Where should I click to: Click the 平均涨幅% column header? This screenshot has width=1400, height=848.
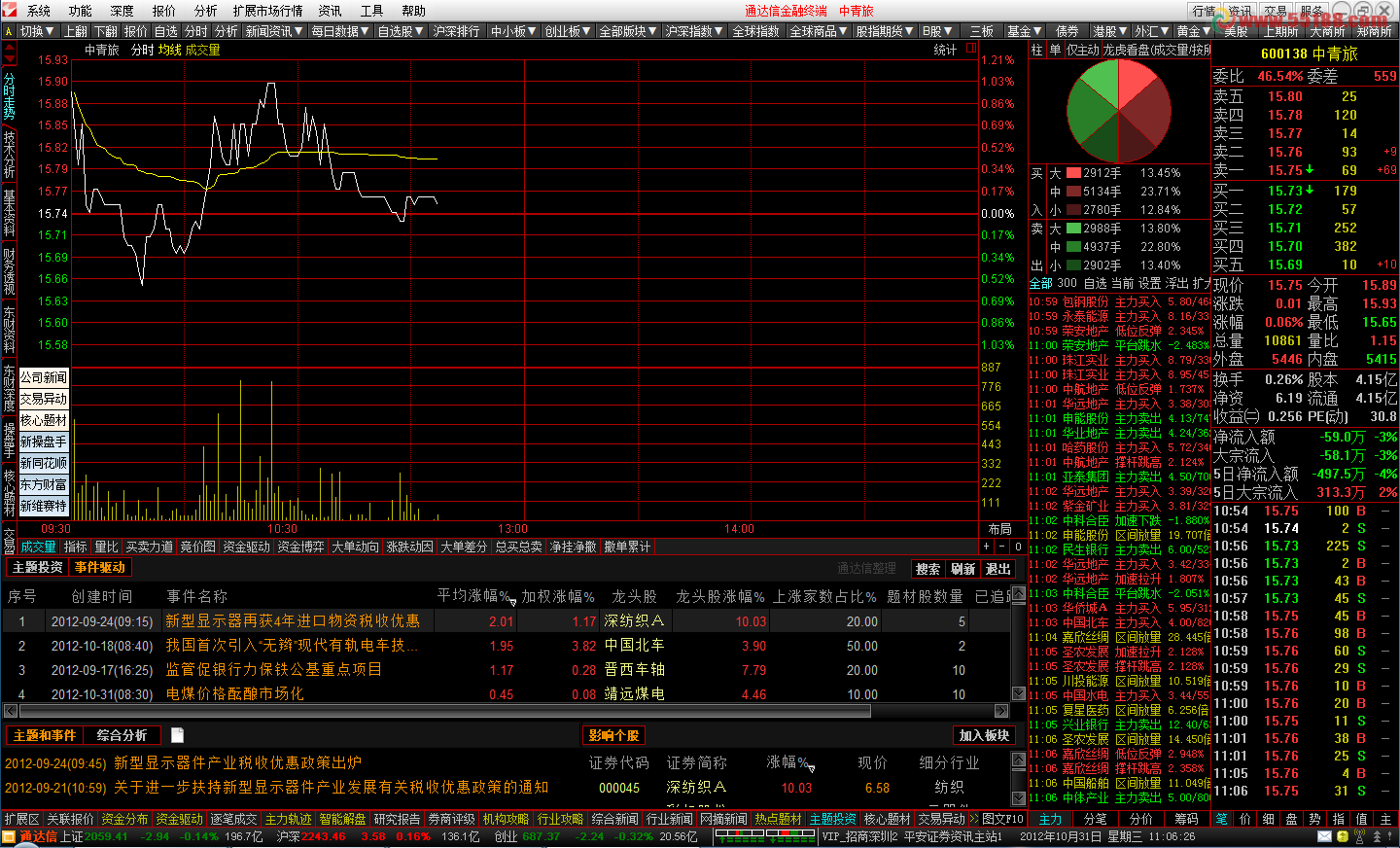point(475,596)
